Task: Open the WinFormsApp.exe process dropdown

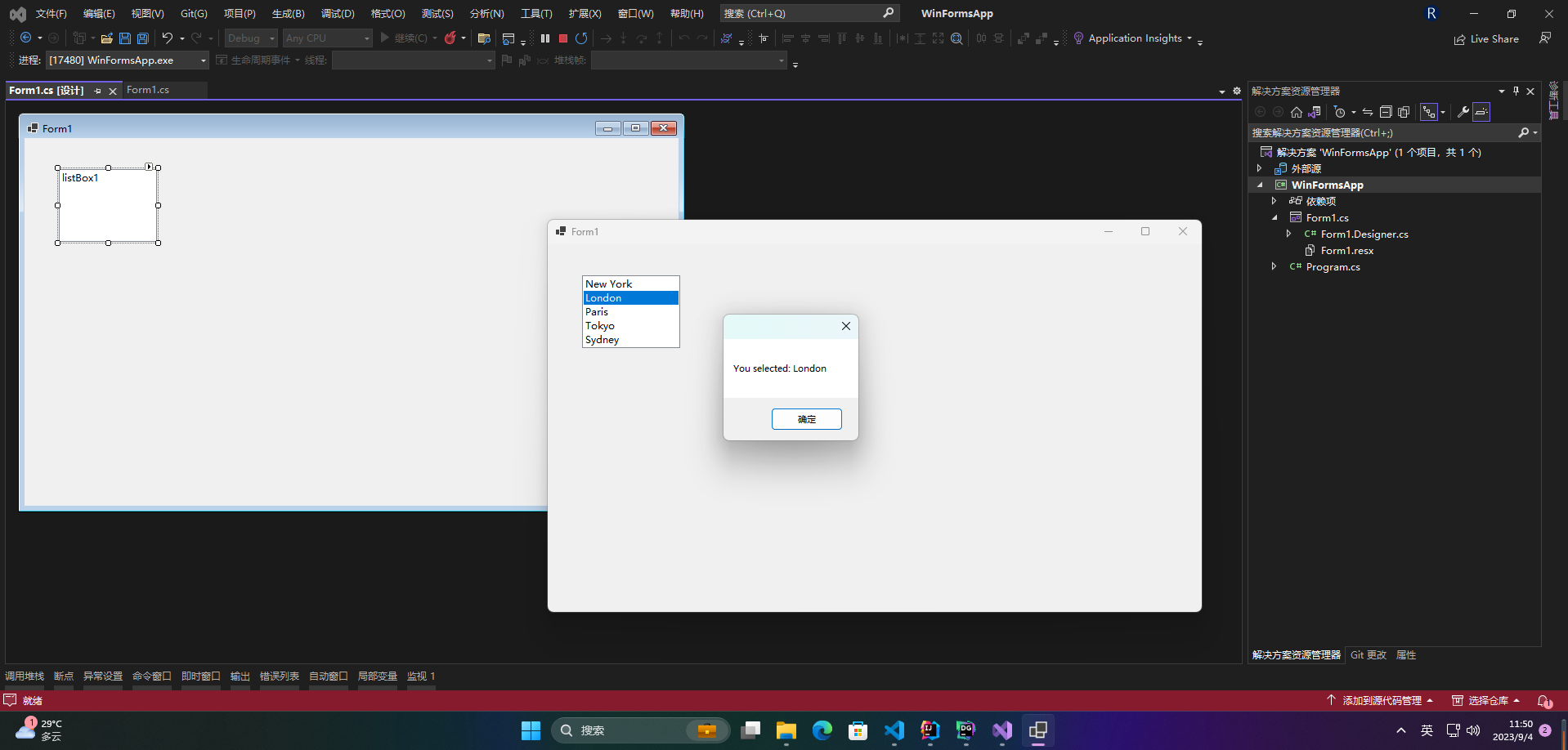Action: pos(203,60)
